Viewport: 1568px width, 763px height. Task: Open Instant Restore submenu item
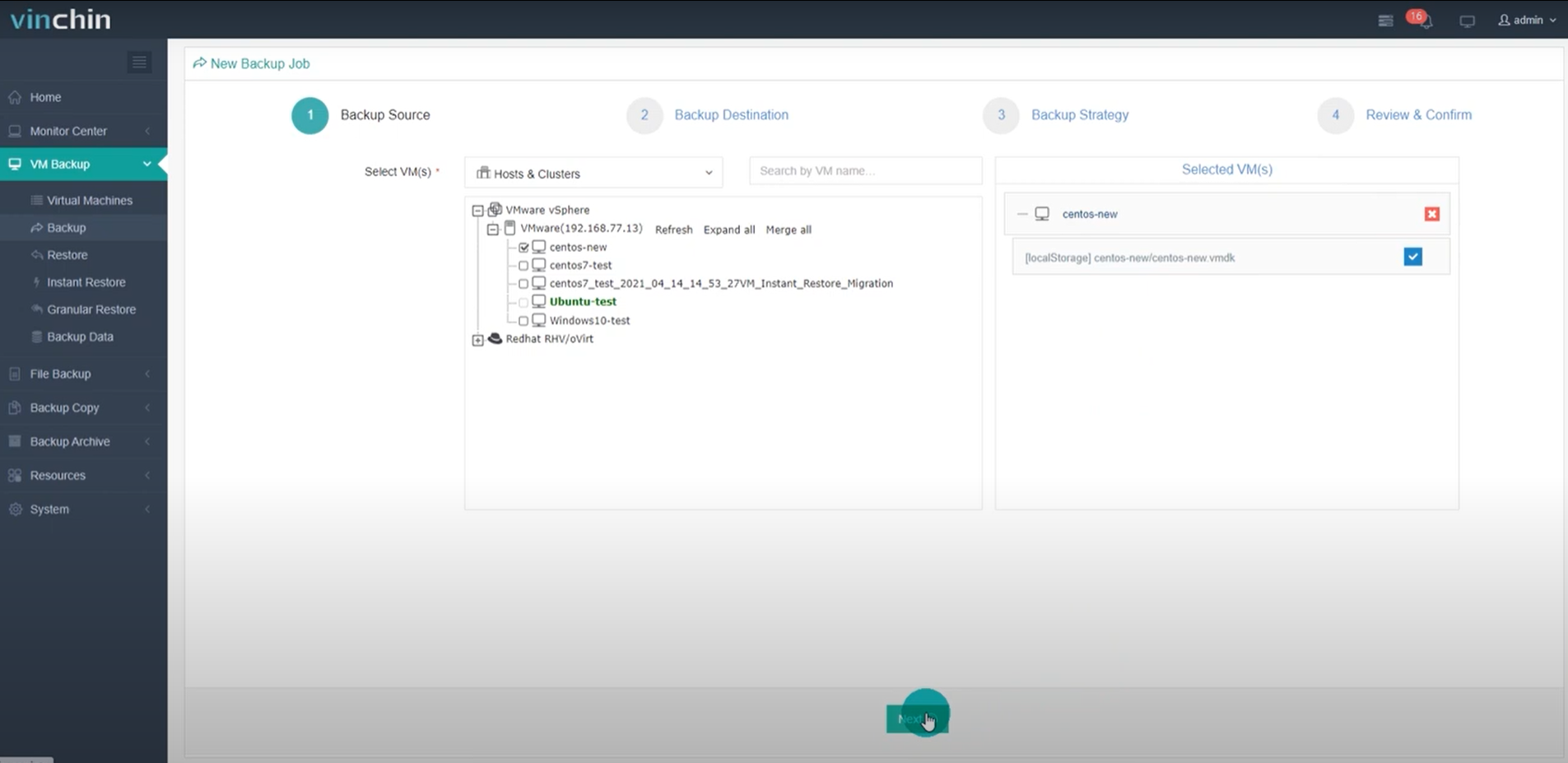click(x=86, y=282)
